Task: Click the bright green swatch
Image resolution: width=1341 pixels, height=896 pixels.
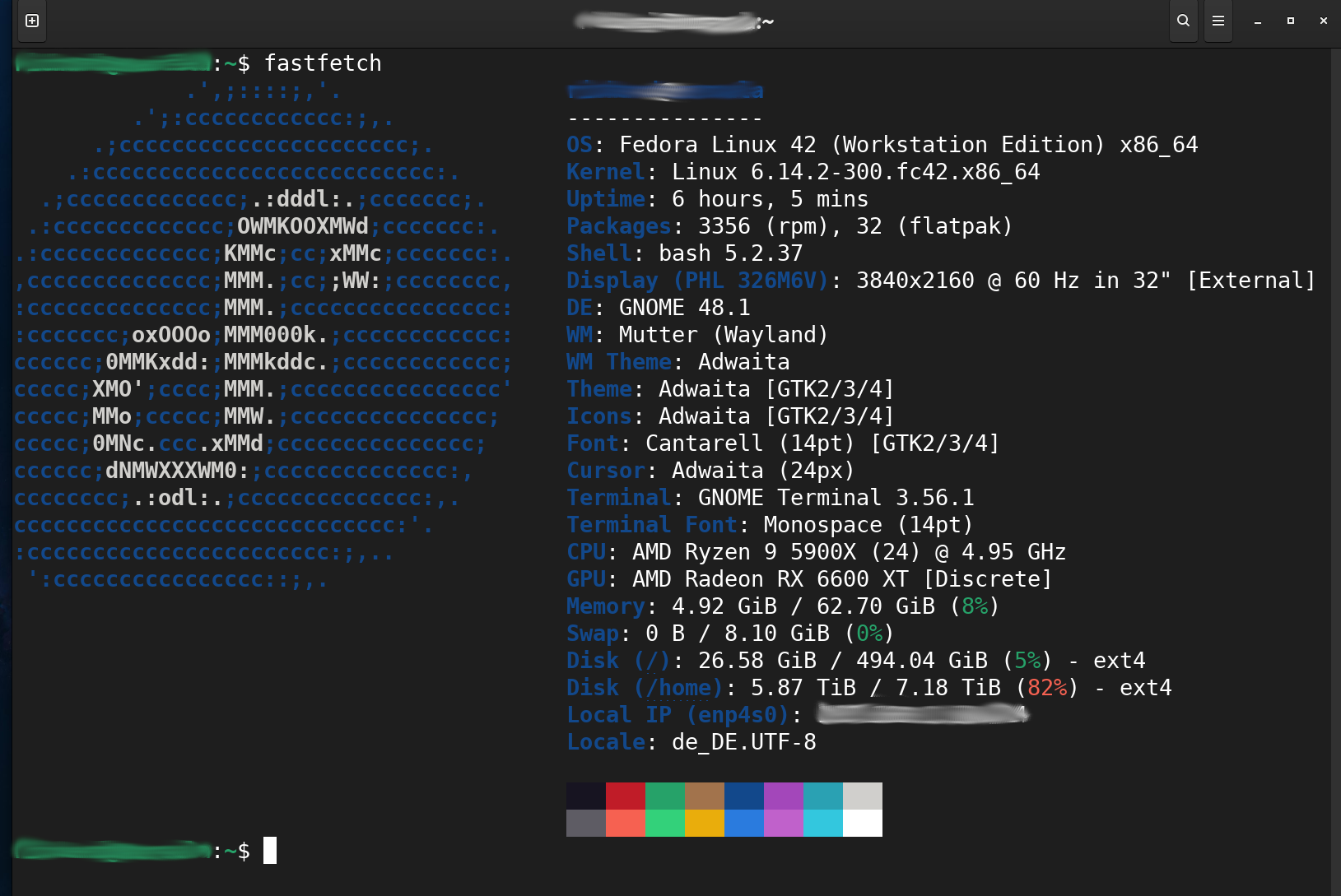Action: click(x=665, y=823)
